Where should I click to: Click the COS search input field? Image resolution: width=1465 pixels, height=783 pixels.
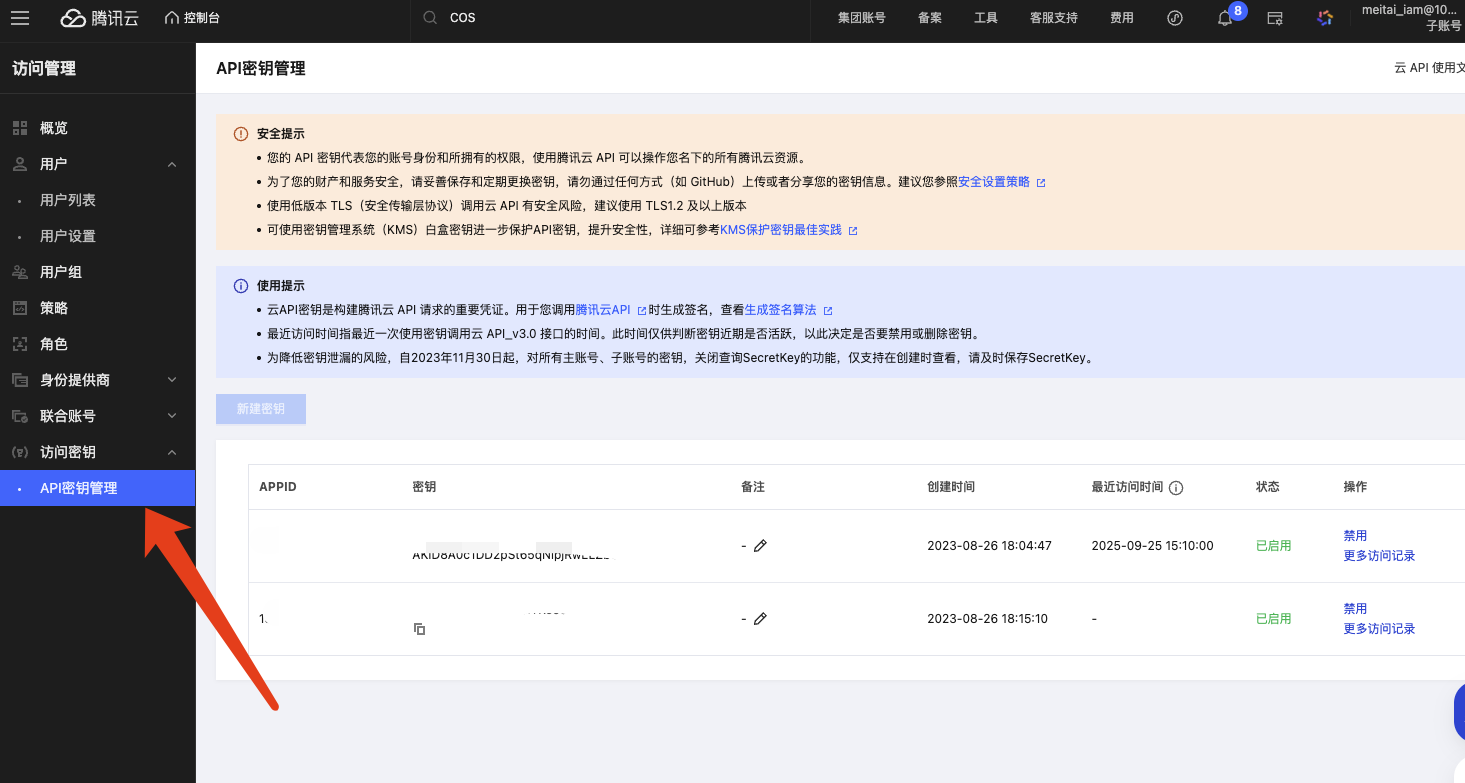click(x=600, y=18)
